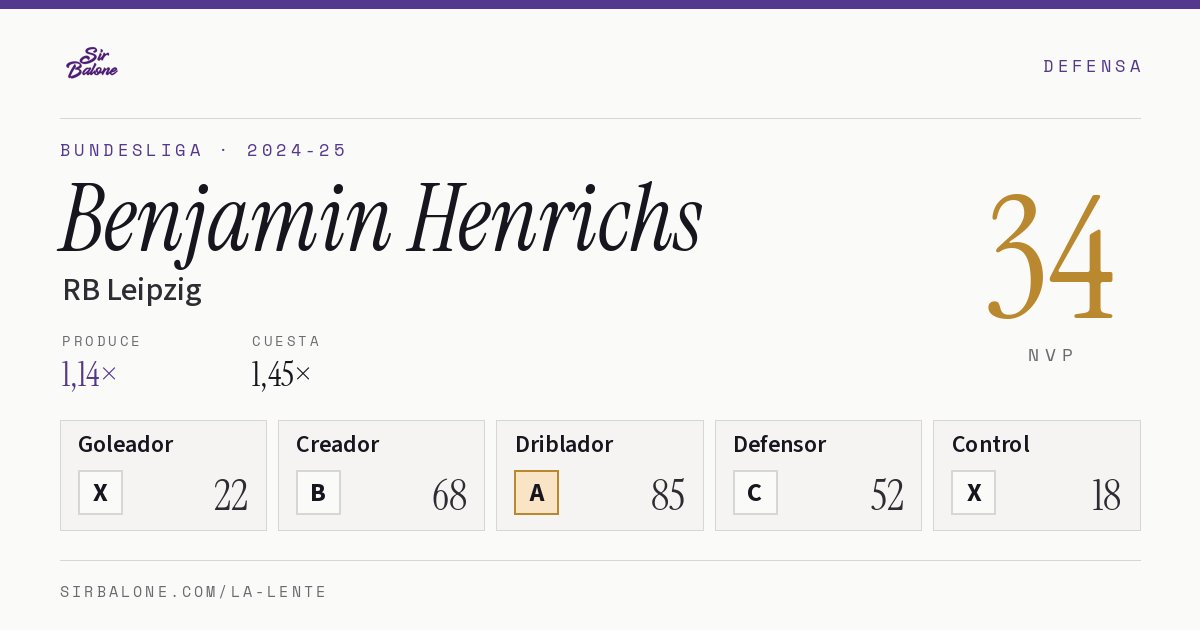This screenshot has width=1200, height=630.
Task: Click the PRODUCE label
Action: 102,341
